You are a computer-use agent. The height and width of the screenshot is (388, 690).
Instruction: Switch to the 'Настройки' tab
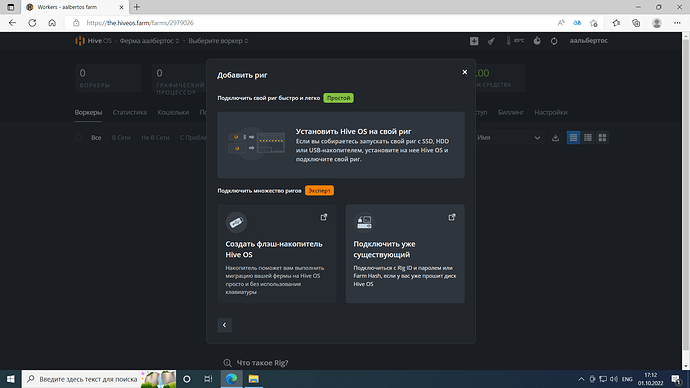pos(551,113)
